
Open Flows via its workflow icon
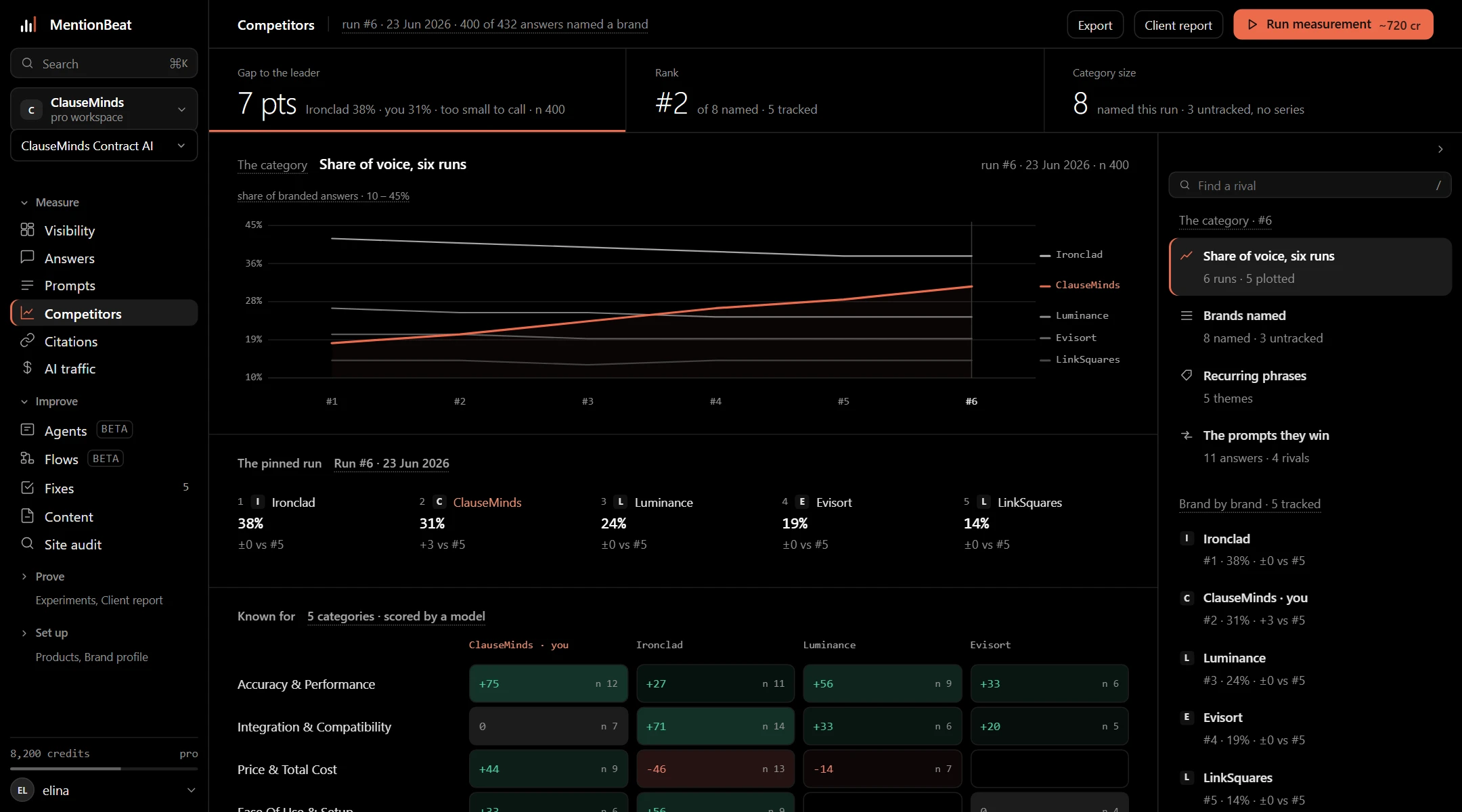coord(27,459)
